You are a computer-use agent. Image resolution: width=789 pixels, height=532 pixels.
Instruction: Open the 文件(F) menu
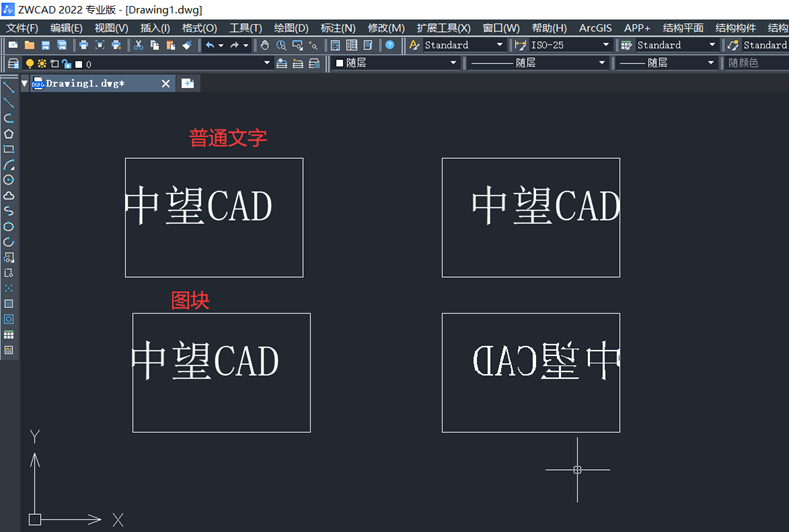point(22,28)
